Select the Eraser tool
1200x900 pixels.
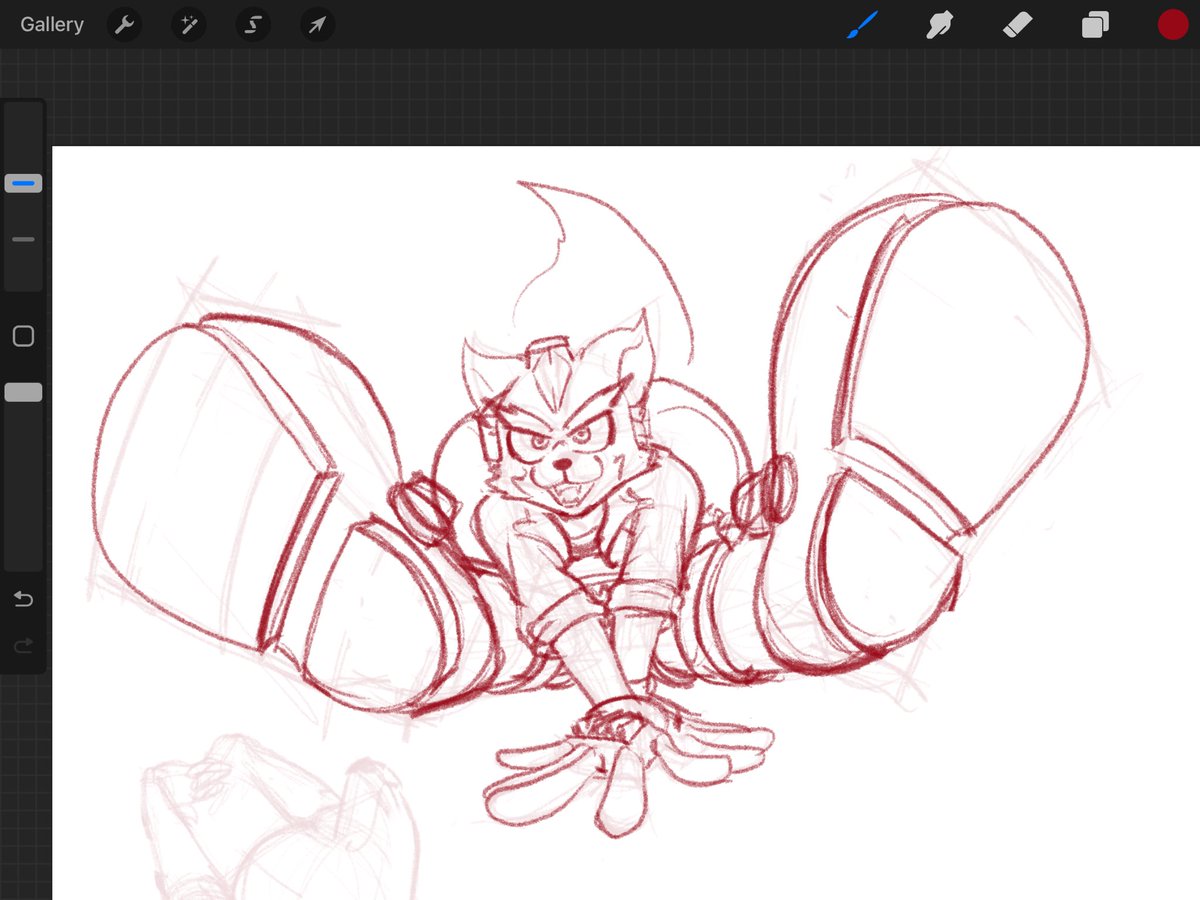tap(1017, 25)
